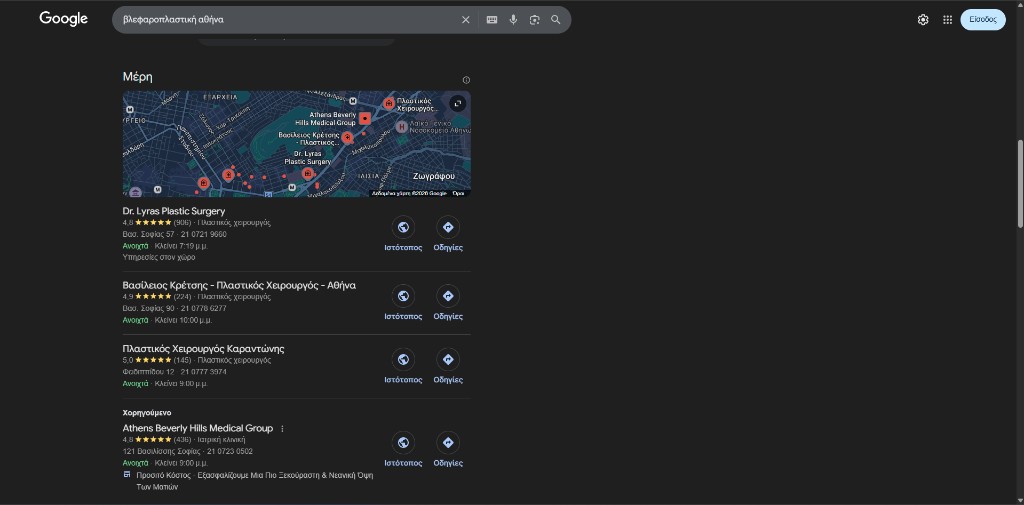Open search by image camera icon
1024x505 pixels.
pyautogui.click(x=535, y=20)
